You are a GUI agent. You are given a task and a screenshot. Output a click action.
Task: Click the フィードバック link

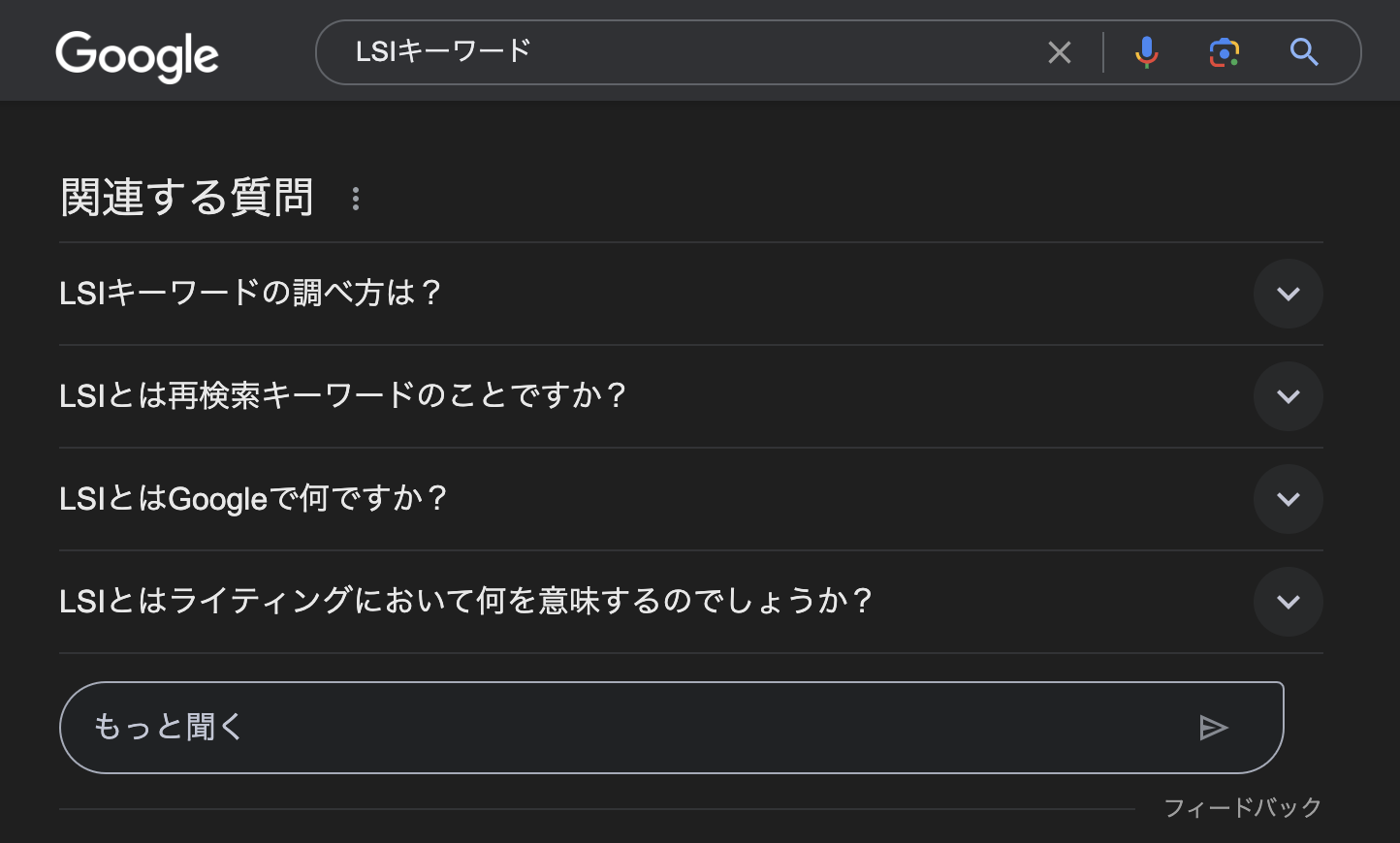[1244, 806]
